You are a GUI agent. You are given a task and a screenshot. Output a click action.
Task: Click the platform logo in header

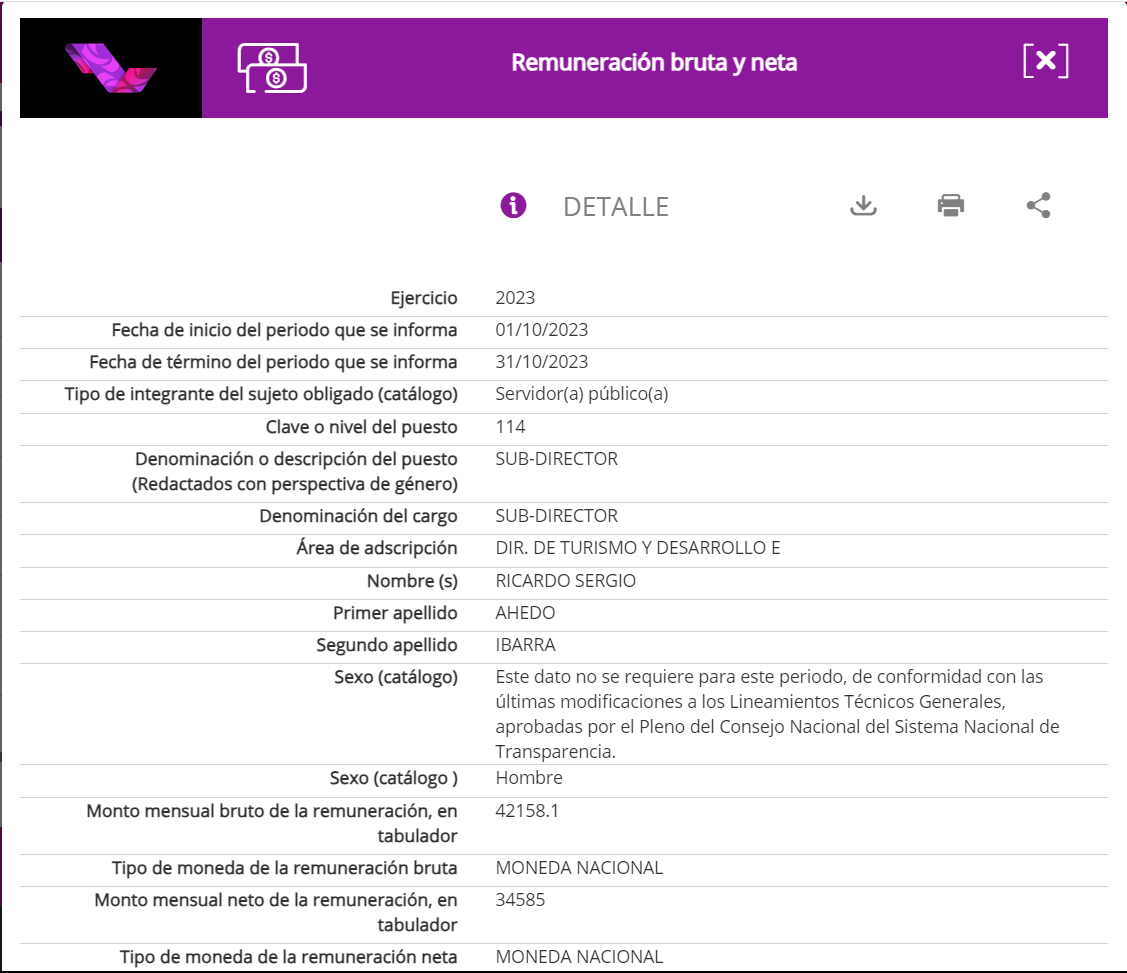click(111, 67)
